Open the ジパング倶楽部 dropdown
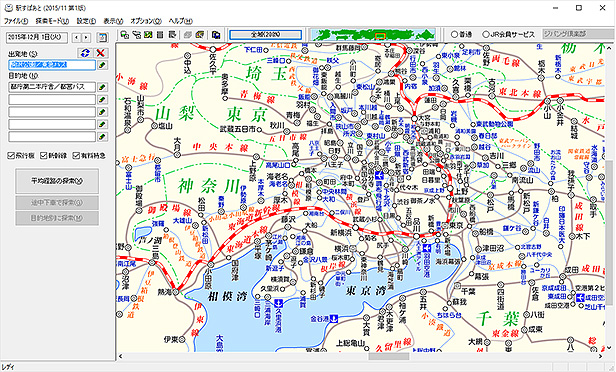This screenshot has height=372, width=616. (x=579, y=34)
